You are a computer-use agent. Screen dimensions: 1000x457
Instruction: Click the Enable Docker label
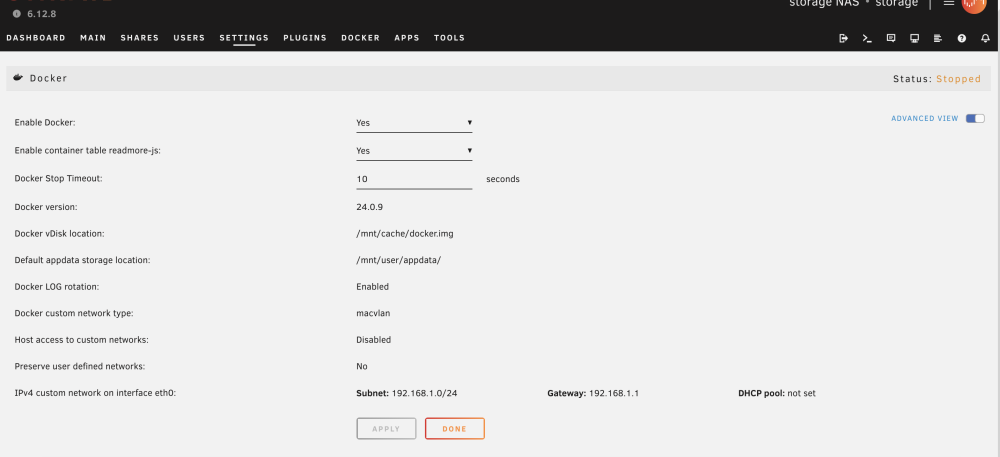(45, 122)
